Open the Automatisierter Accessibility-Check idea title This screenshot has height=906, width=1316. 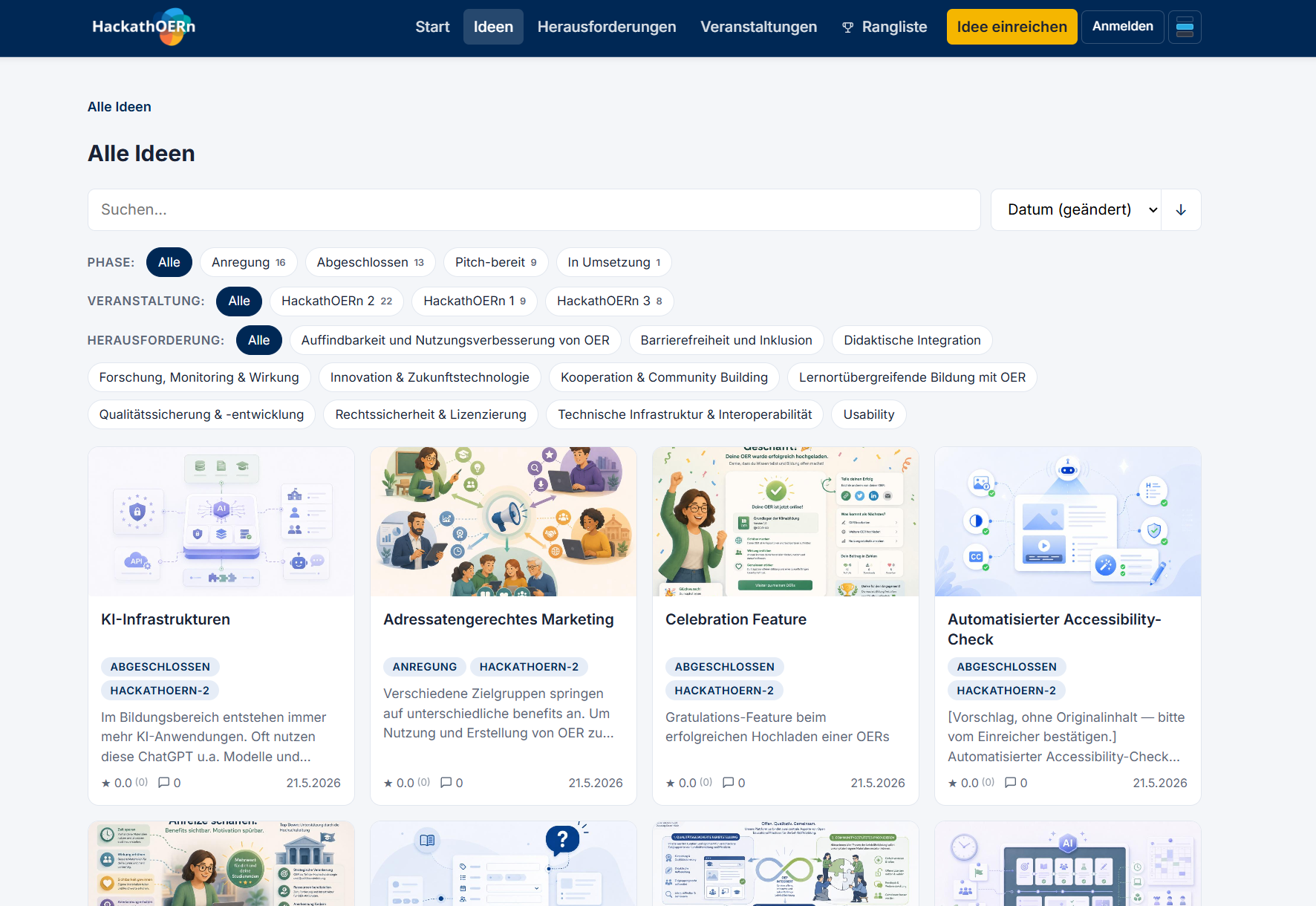pos(1054,629)
